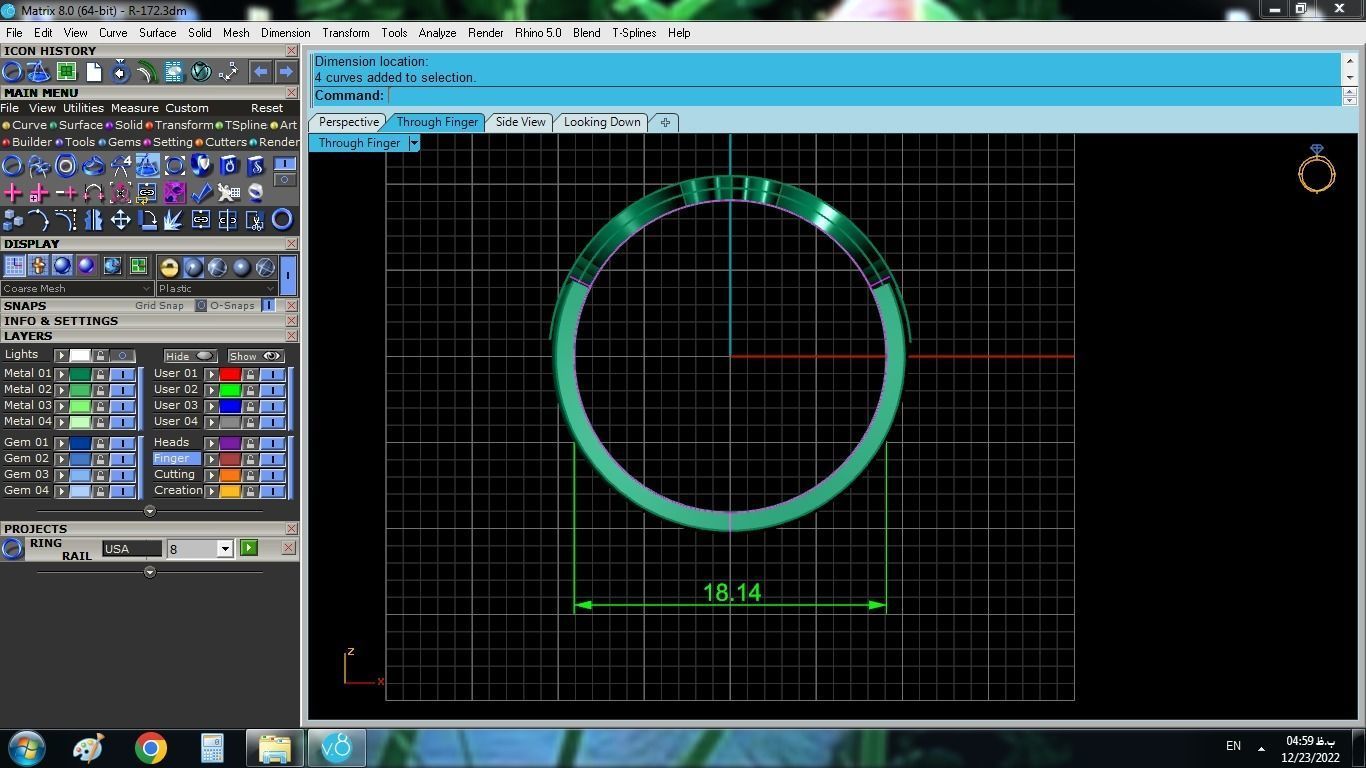Screen dimensions: 1366x768
Task: Click the mirror symmetry tool icon
Action: click(93, 219)
